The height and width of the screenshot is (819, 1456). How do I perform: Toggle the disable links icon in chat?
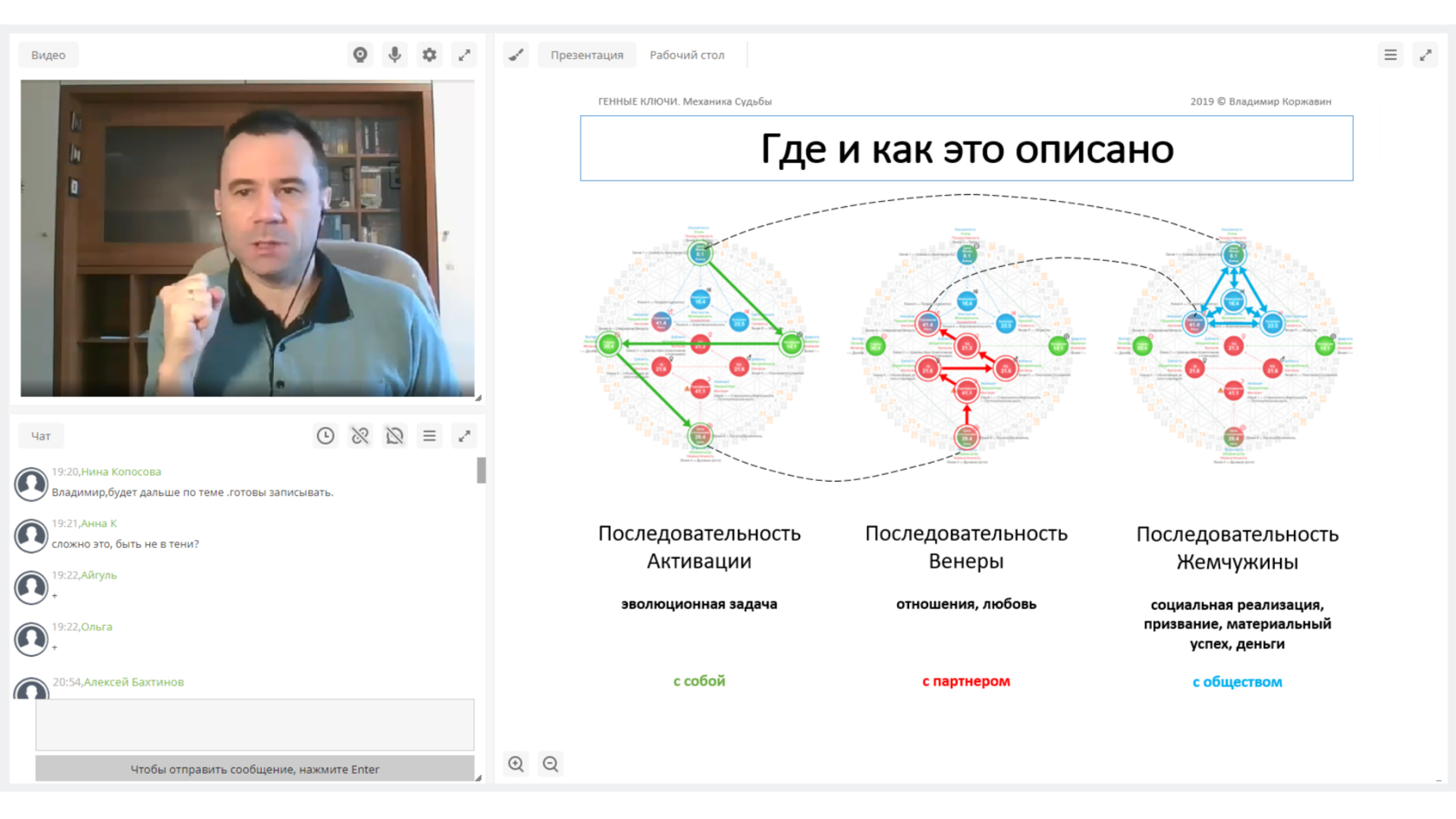360,436
